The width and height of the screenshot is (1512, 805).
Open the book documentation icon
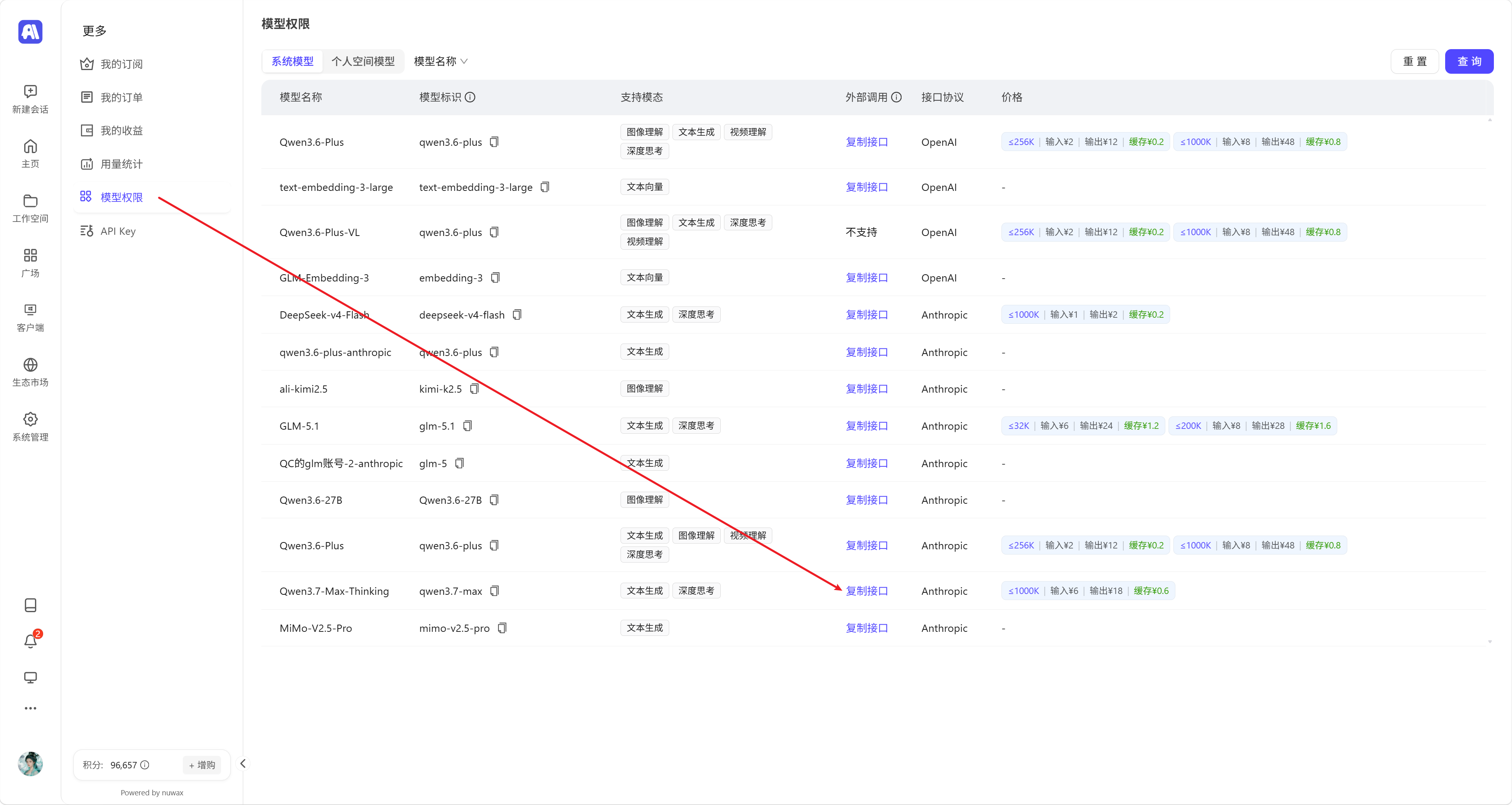pos(31,605)
